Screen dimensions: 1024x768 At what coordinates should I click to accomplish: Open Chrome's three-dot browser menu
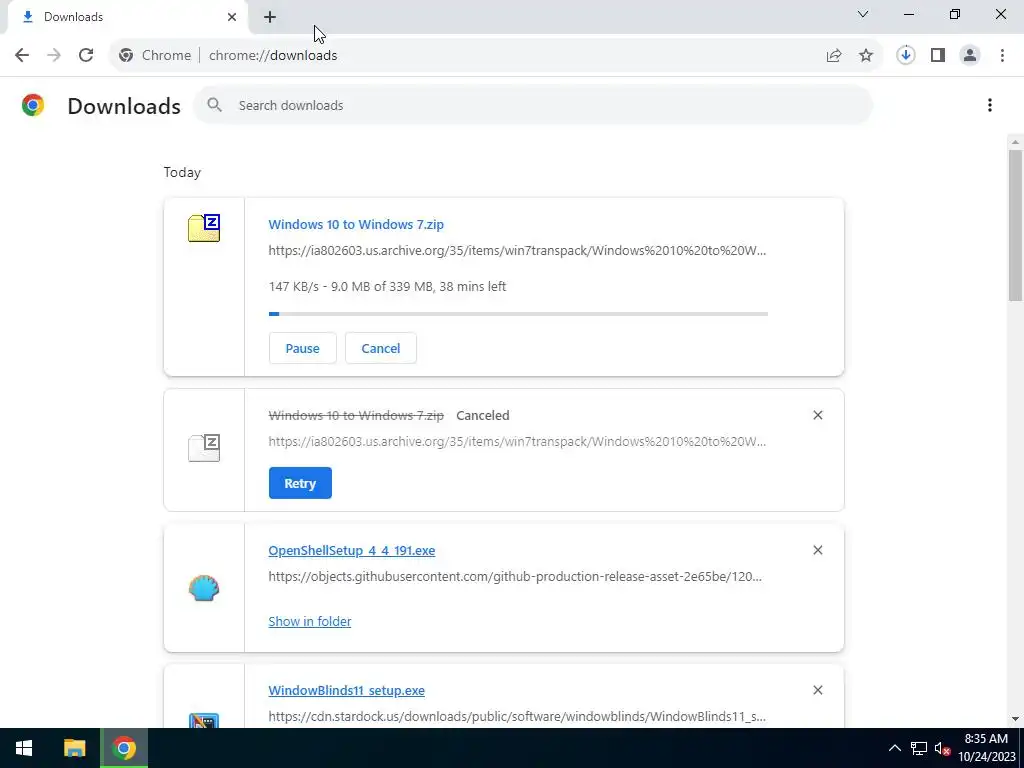click(x=1002, y=56)
